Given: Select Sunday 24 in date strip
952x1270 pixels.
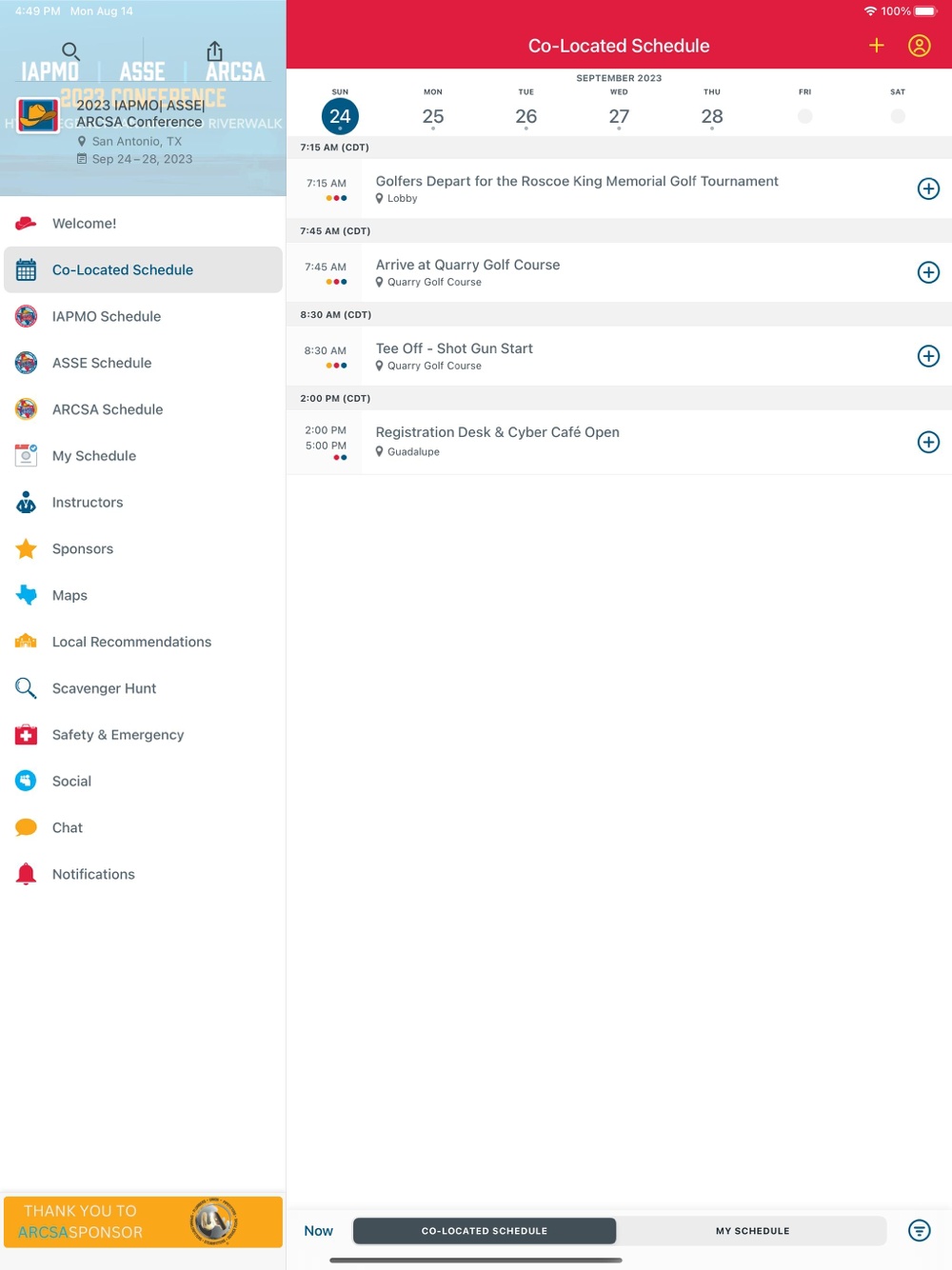Looking at the screenshot, I should [x=340, y=116].
